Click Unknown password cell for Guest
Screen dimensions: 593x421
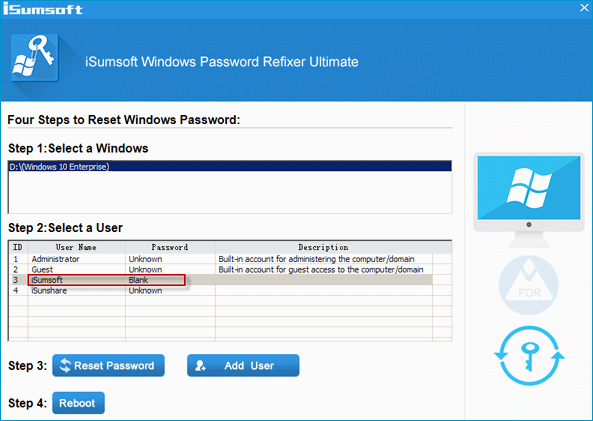pos(170,270)
